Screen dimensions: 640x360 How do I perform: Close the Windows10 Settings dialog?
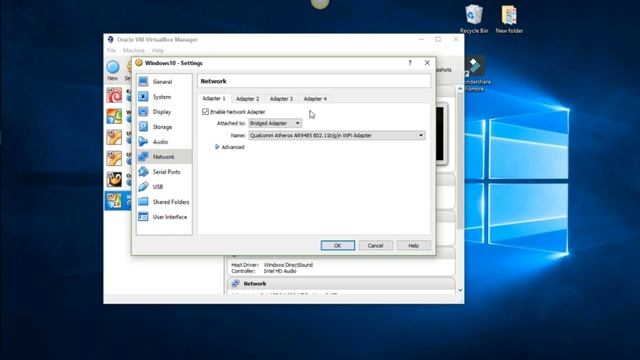[427, 63]
